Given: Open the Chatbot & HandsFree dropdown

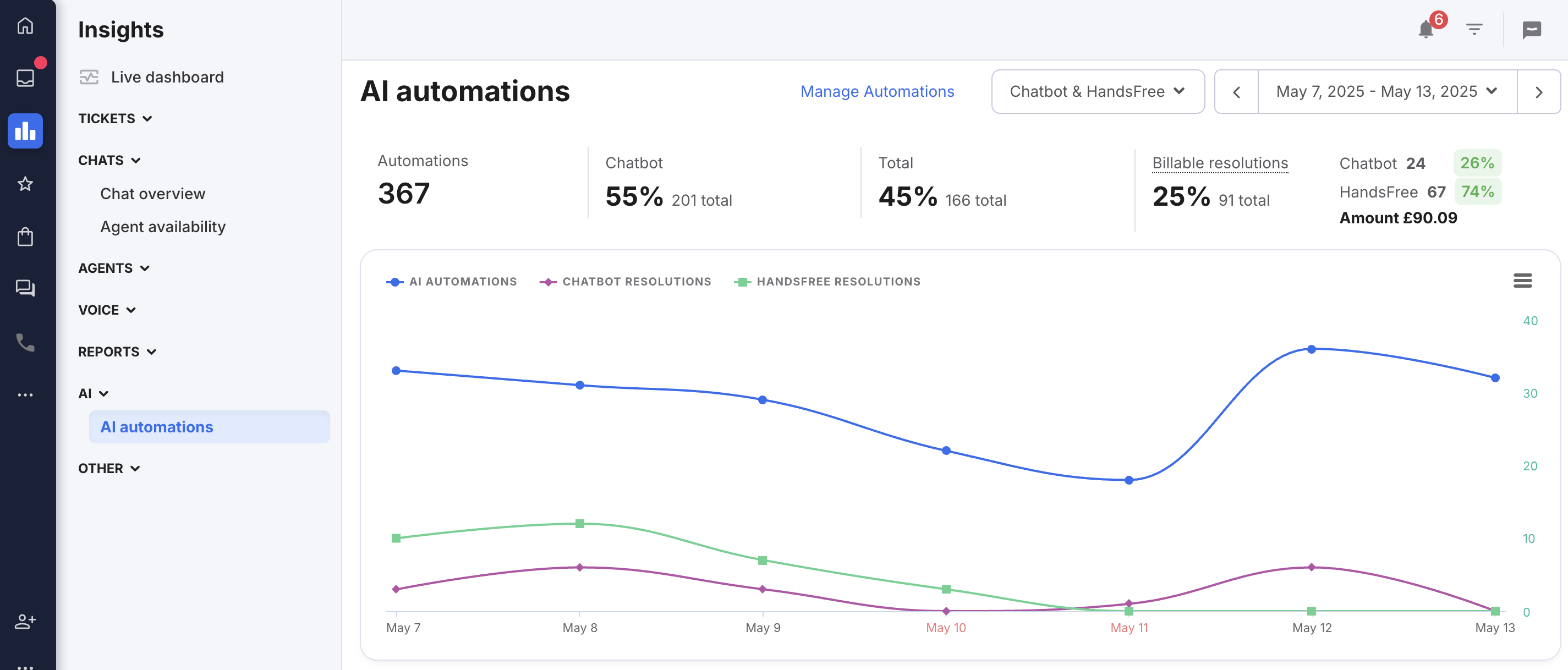Looking at the screenshot, I should 1098,91.
